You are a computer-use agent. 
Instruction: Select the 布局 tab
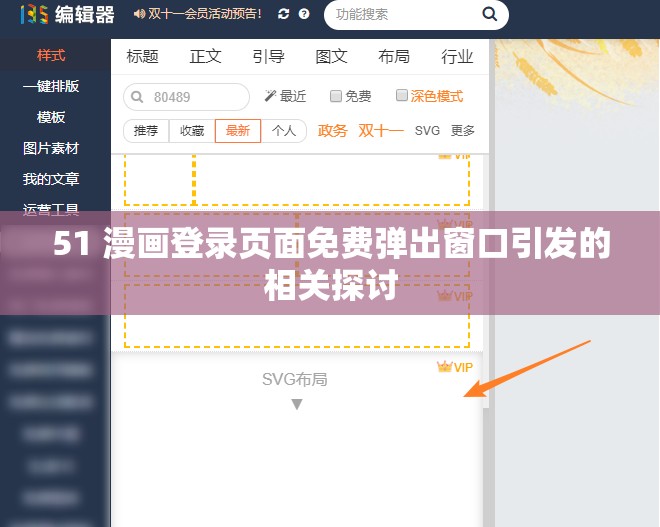click(x=394, y=56)
